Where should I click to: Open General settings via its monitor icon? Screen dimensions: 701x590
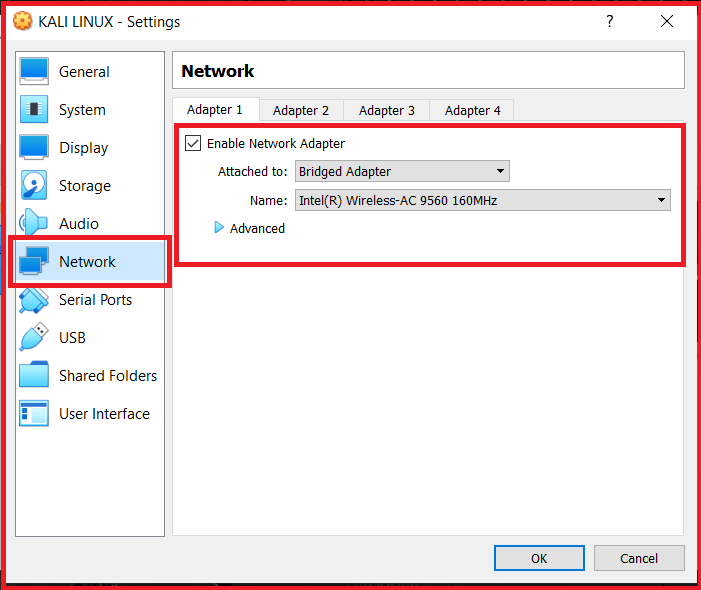(x=34, y=72)
